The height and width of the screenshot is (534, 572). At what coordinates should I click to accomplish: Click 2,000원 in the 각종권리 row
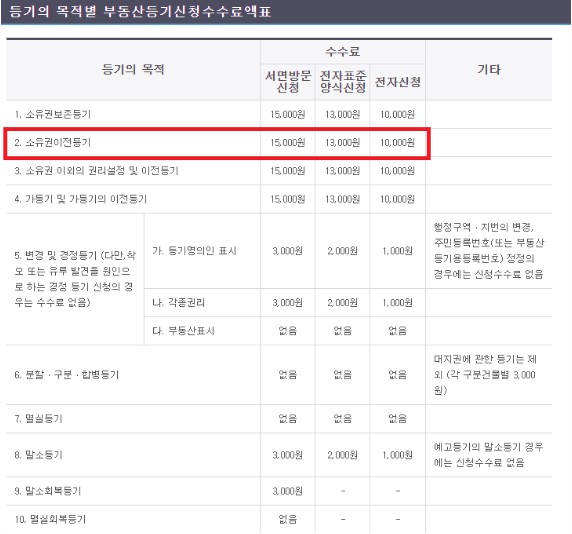(343, 302)
